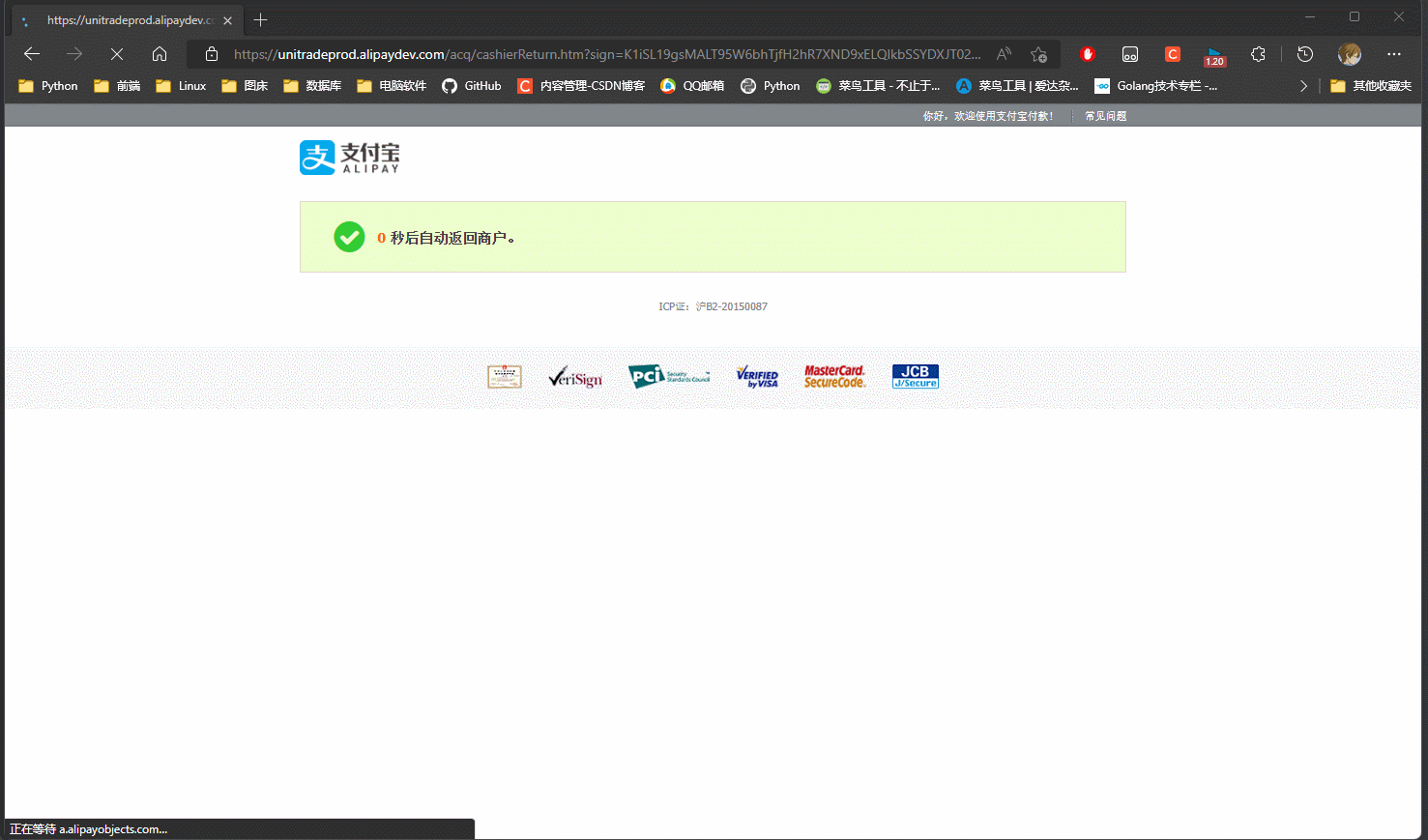Open browser history
This screenshot has height=840, width=1428.
click(x=1305, y=54)
